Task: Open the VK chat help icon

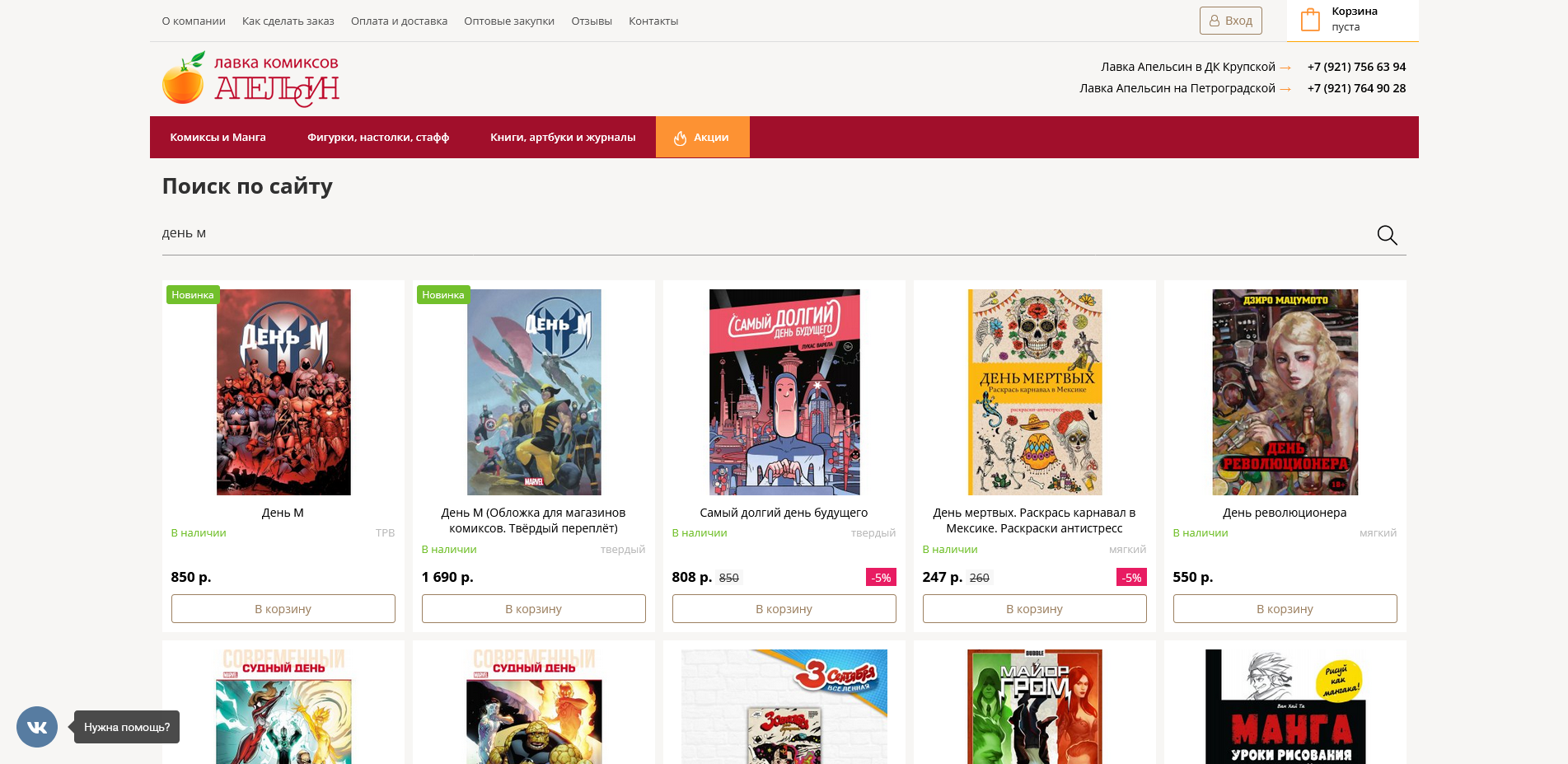Action: [37, 727]
